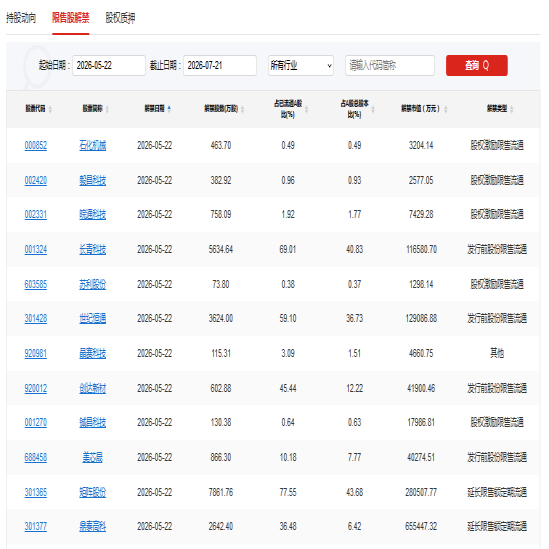Sort by 解禁股数(万股) arrow icon

(x=242, y=109)
